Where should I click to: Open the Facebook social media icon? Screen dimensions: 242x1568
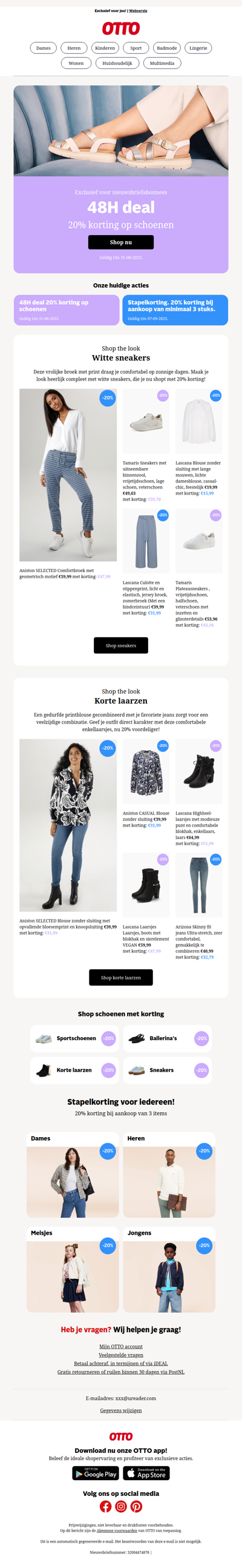(x=106, y=1506)
